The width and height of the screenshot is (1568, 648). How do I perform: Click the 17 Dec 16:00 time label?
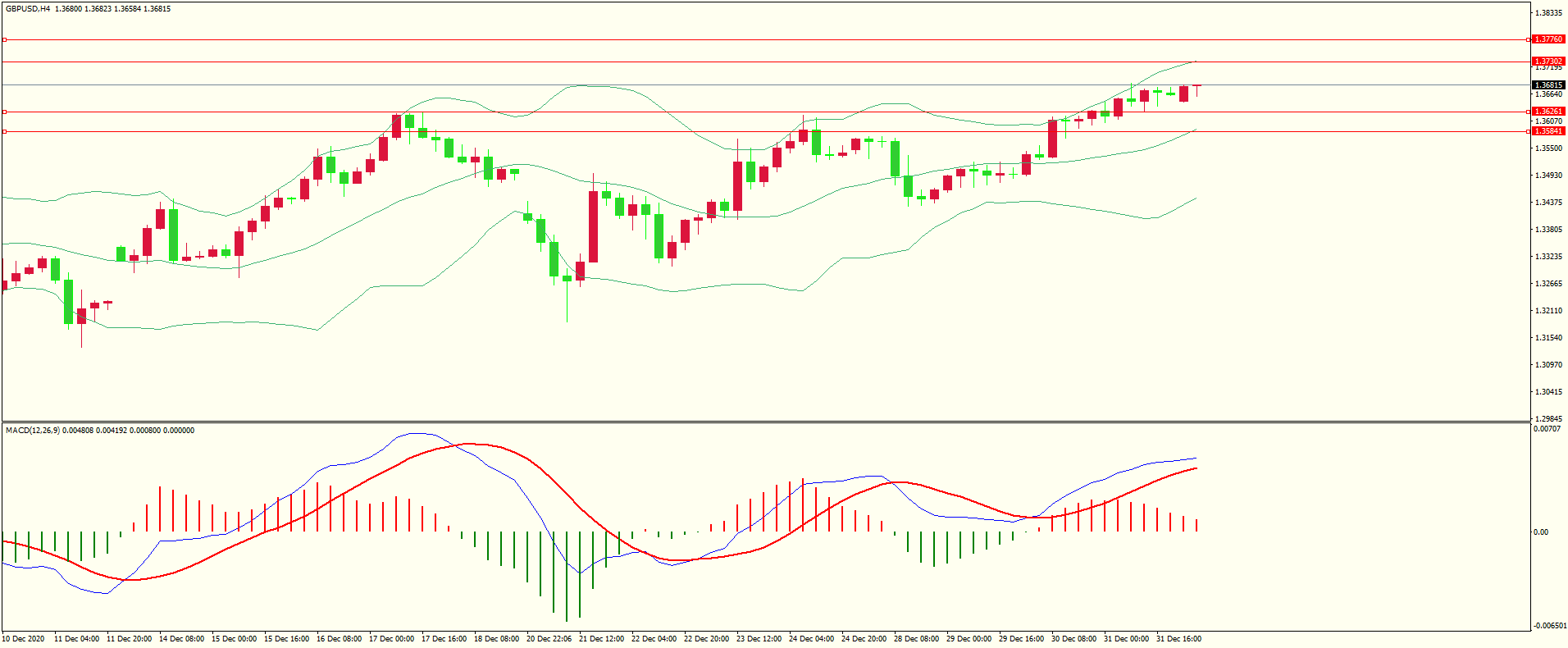pyautogui.click(x=444, y=639)
